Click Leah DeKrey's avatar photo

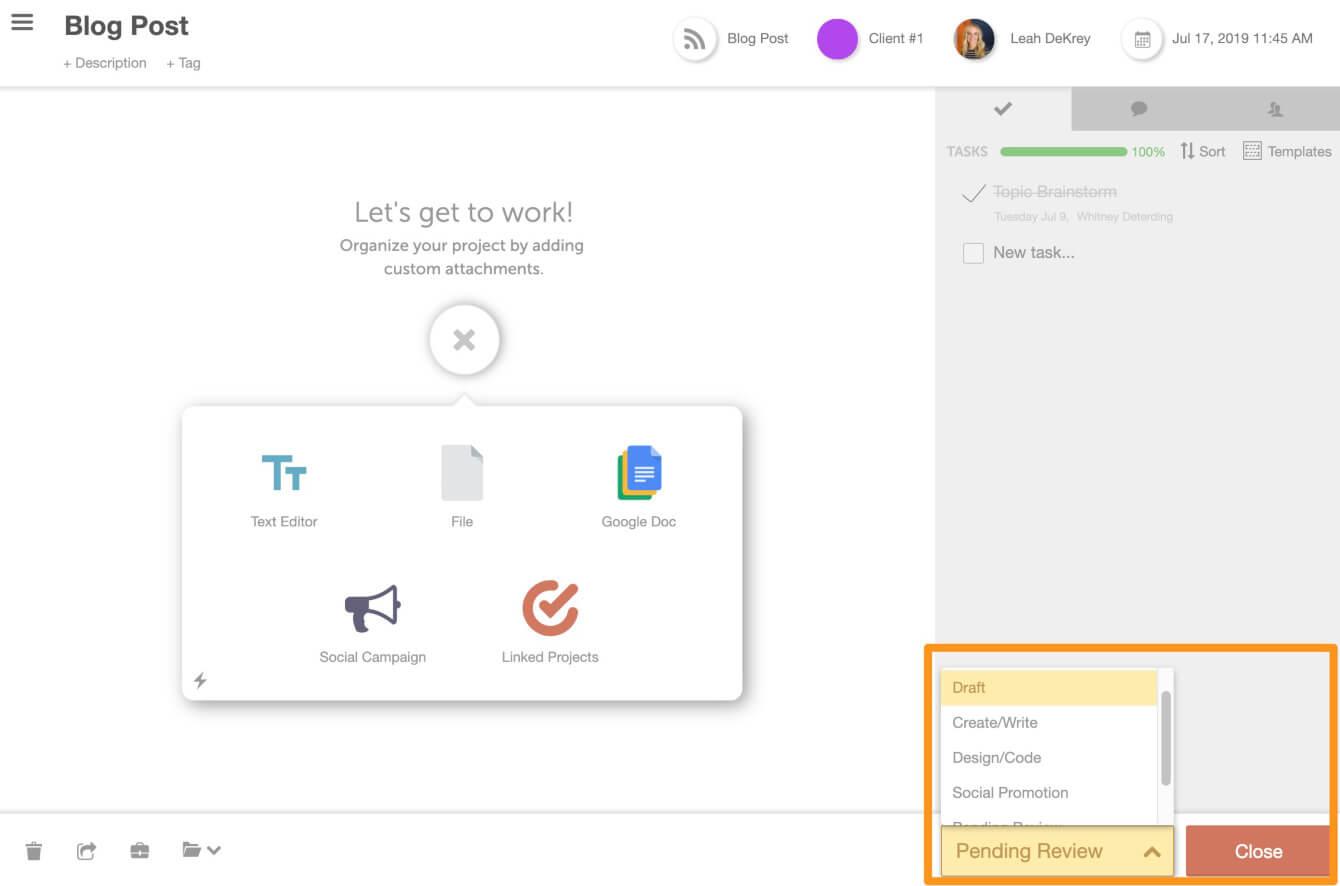pyautogui.click(x=974, y=40)
